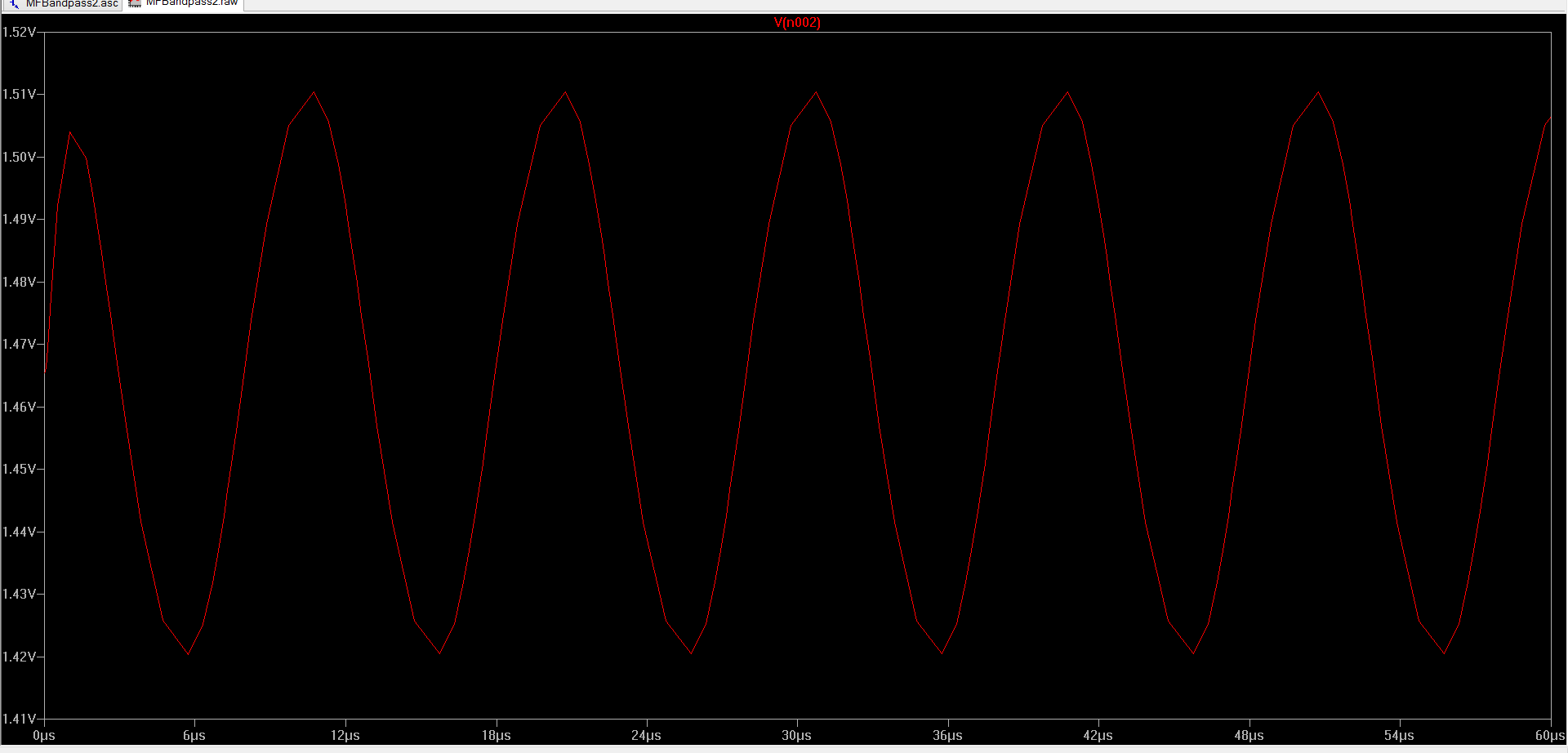Click the 60µs time axis label
This screenshot has width=1568, height=753.
pos(1550,736)
